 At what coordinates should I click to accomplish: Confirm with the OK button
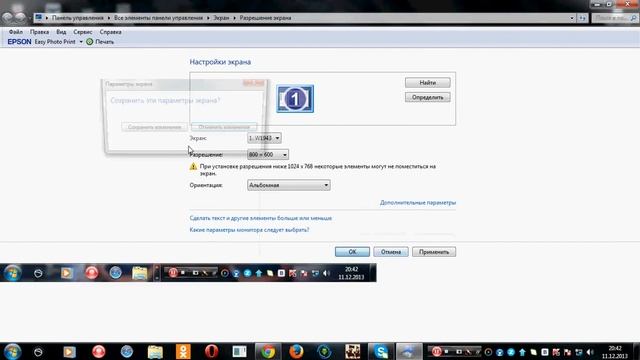coord(352,252)
